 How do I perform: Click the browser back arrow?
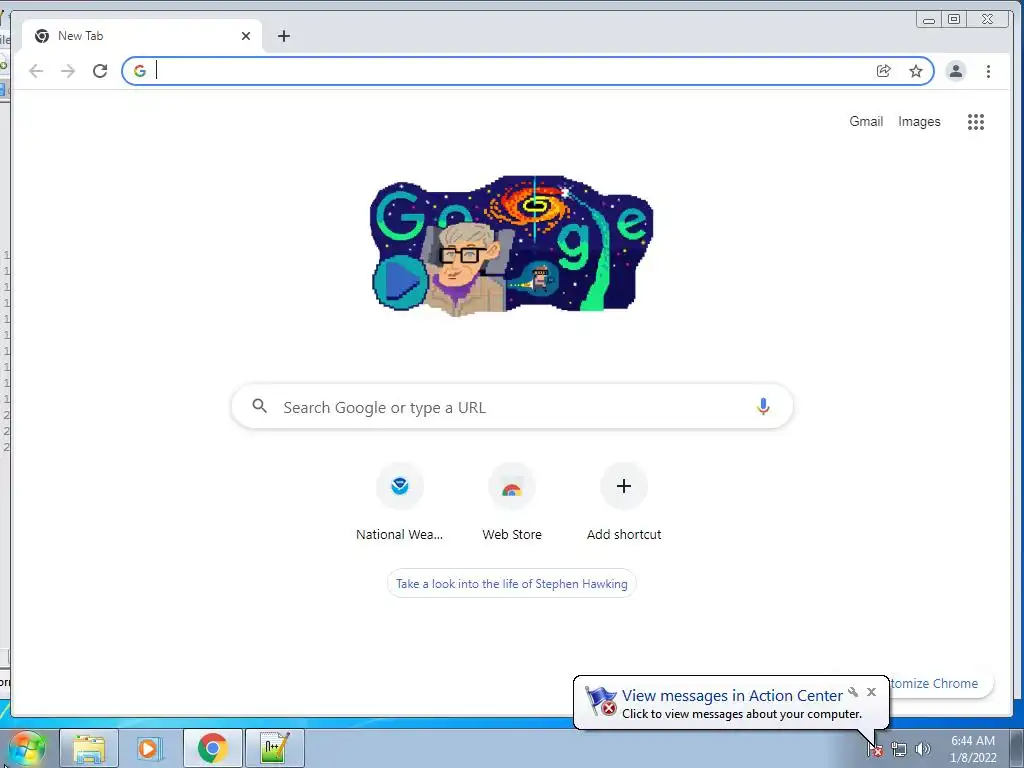[36, 71]
